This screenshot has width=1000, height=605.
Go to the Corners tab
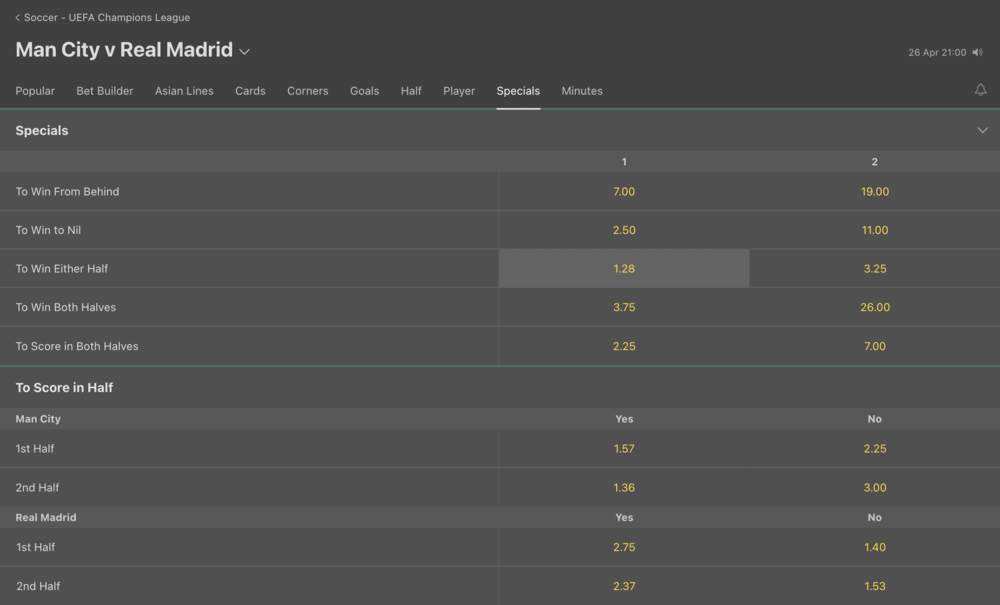(x=307, y=91)
